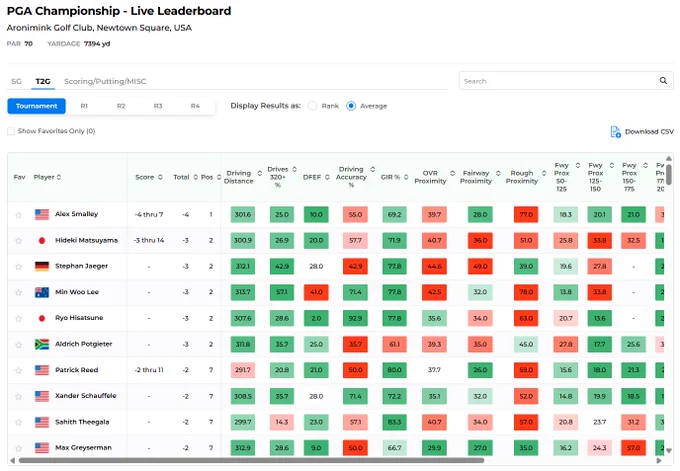
Task: Sort by Fwy Prox 50-125 column
Action: [578, 165]
